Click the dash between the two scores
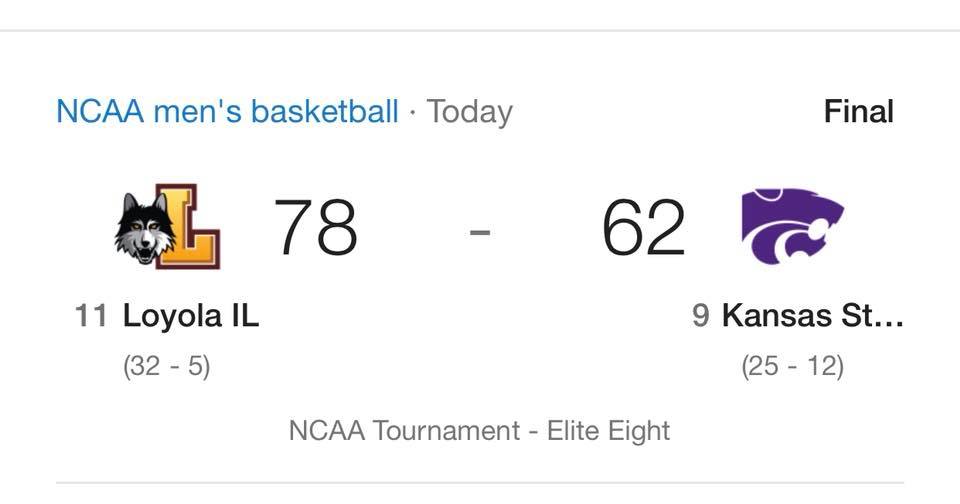The height and width of the screenshot is (504, 960). (x=480, y=230)
